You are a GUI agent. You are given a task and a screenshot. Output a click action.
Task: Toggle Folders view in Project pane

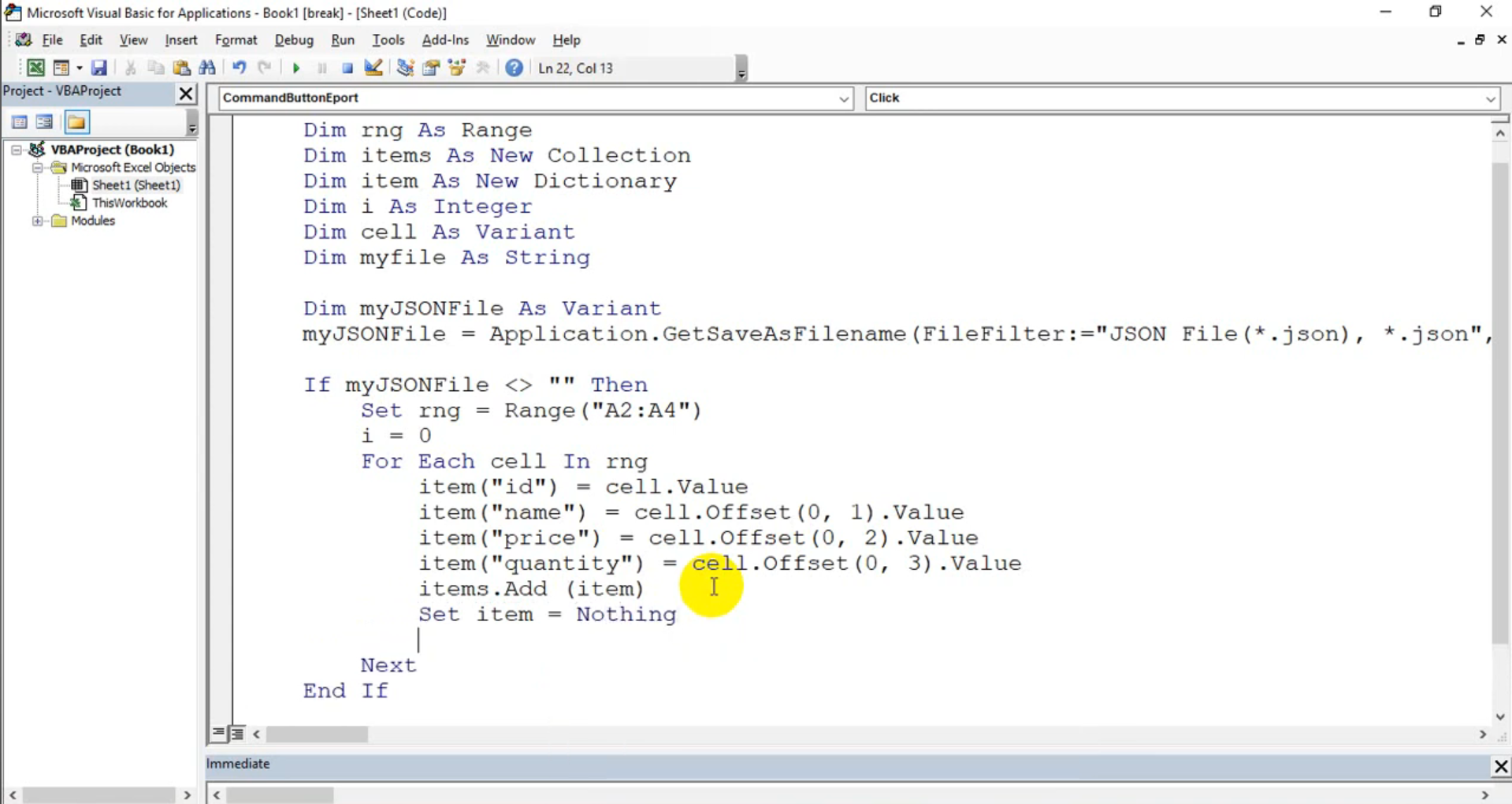pos(76,122)
